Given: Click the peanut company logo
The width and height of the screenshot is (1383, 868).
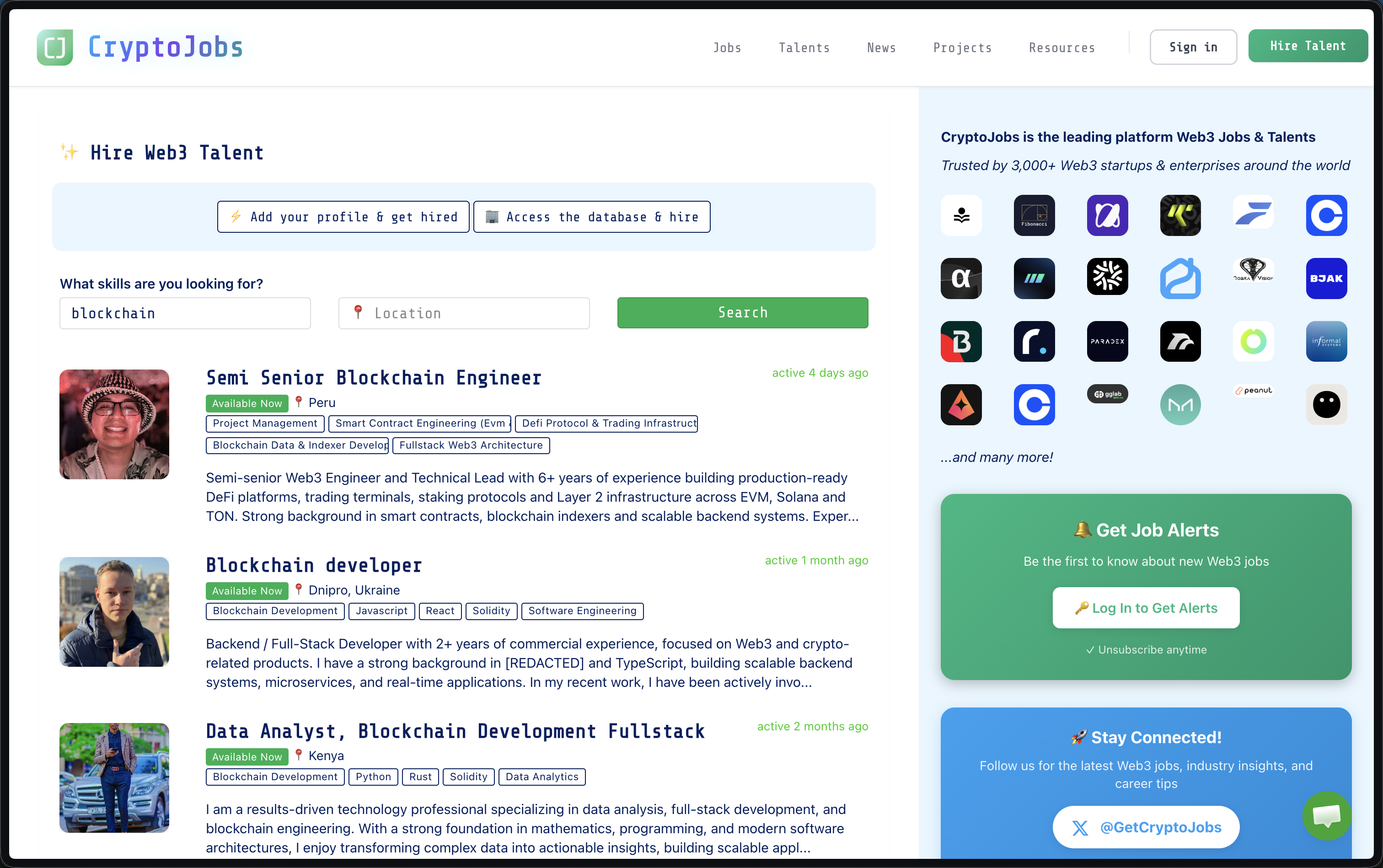Looking at the screenshot, I should click(x=1253, y=391).
